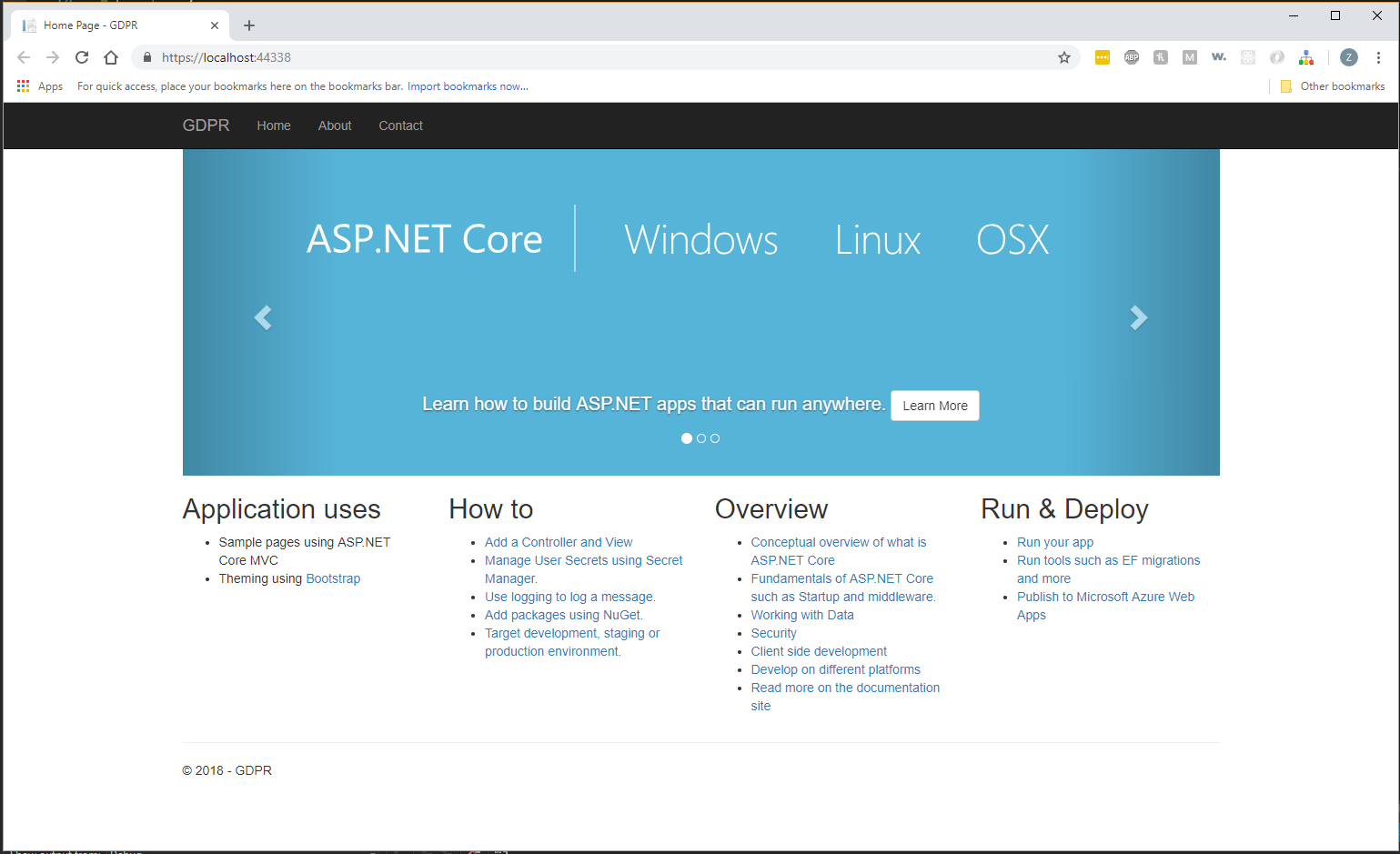Click the 'Application uses' heading

282,509
